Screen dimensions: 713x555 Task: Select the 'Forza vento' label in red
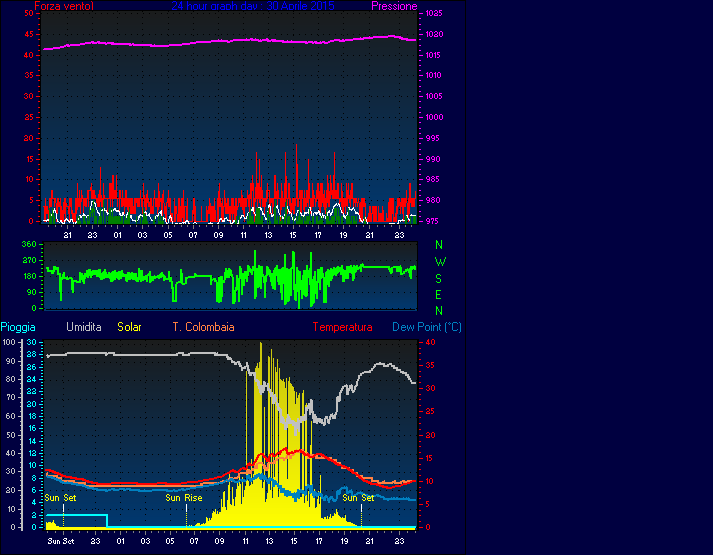64,6
